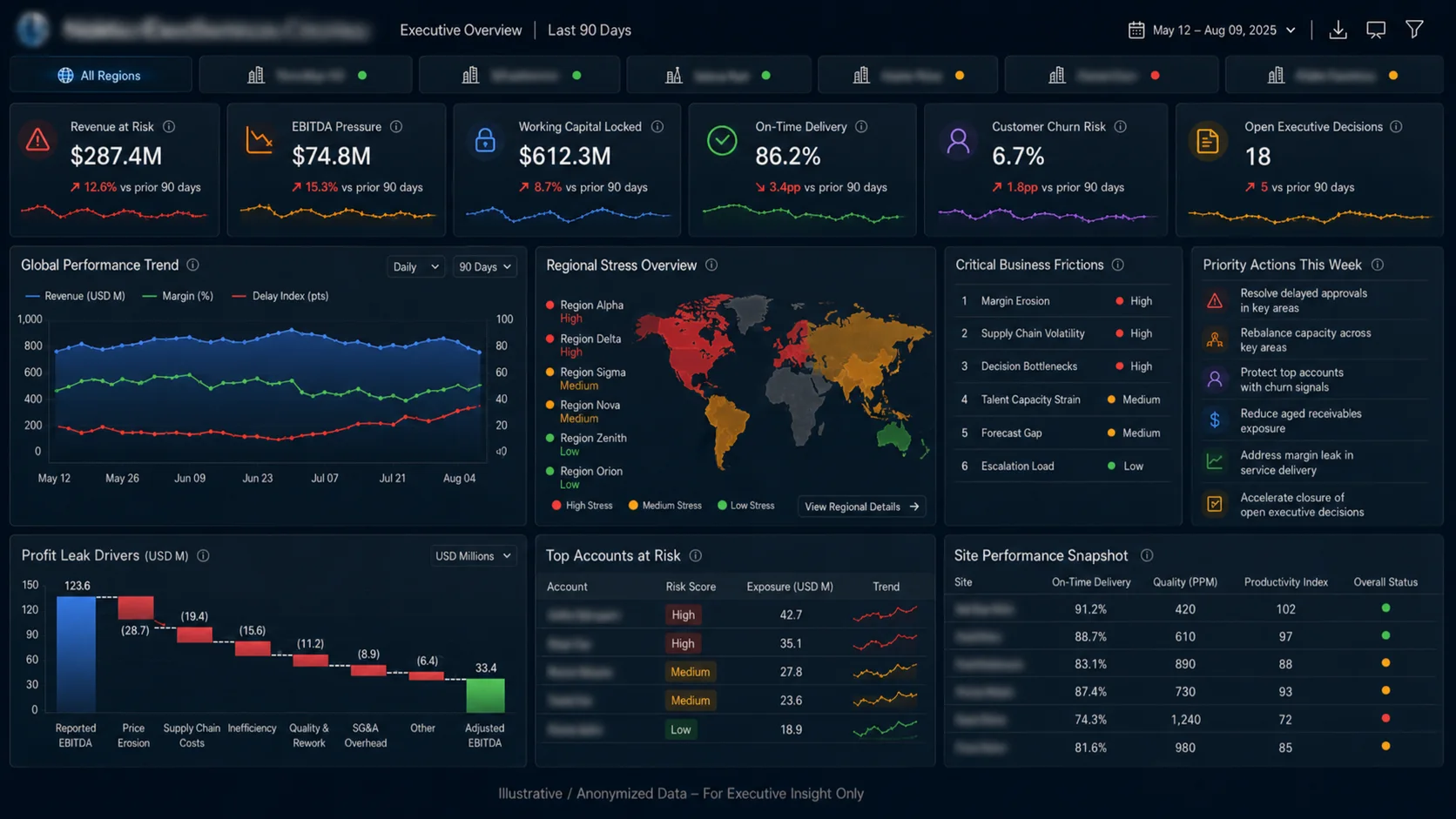Image resolution: width=1456 pixels, height=819 pixels.
Task: Click info icon beside Priority Actions This Week
Action: coord(1378,265)
